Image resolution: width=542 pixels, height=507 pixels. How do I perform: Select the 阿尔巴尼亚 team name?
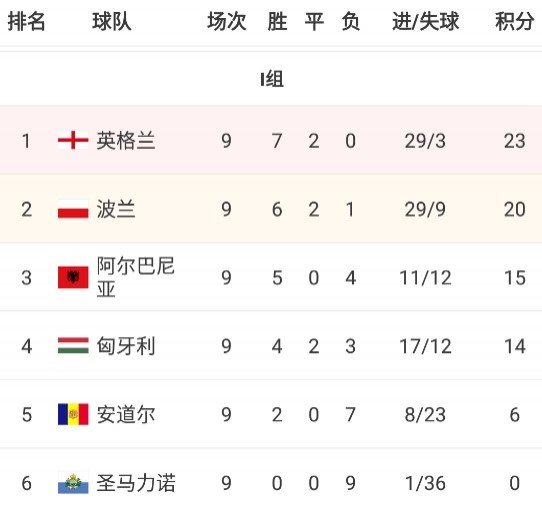[135, 277]
